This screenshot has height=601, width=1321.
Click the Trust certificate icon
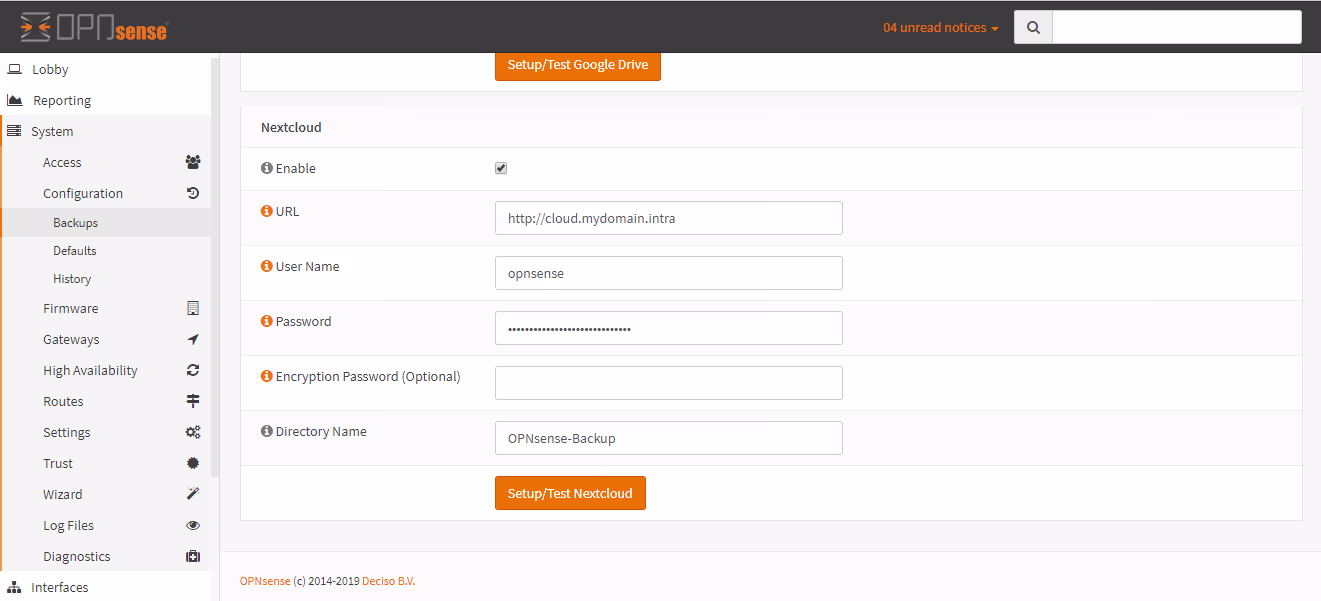click(193, 463)
